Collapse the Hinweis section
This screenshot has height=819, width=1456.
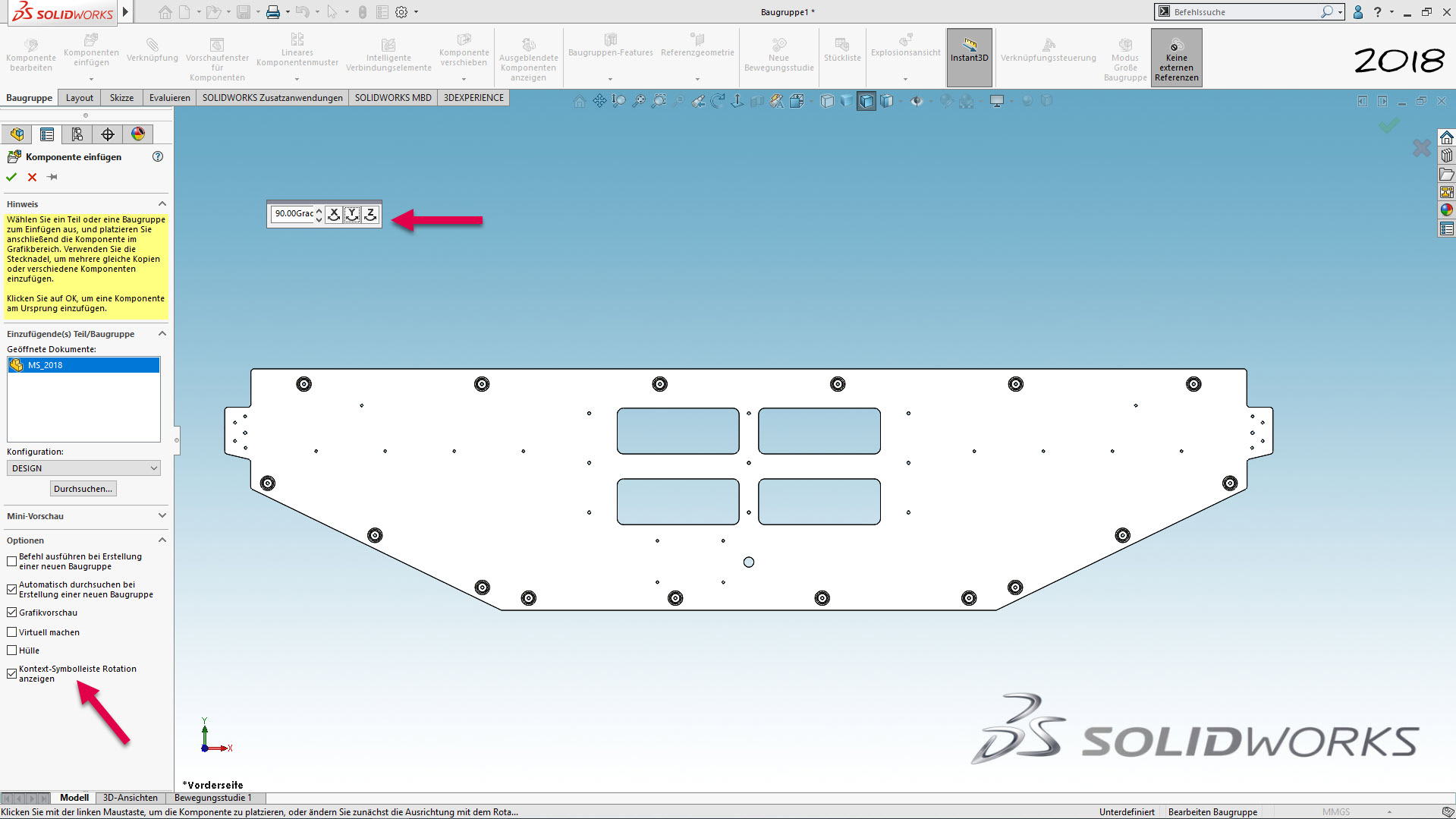[x=162, y=204]
